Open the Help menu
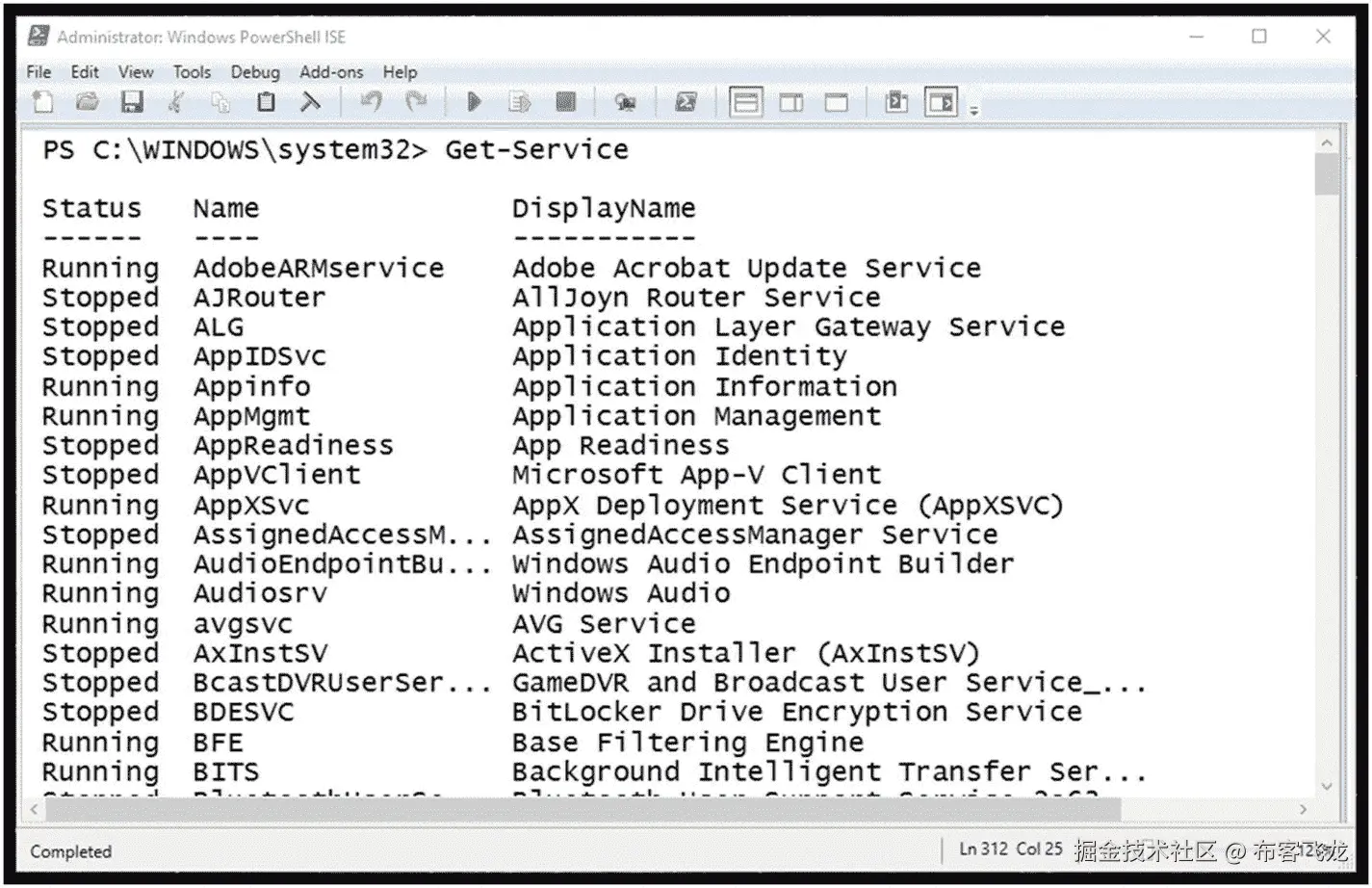The height and width of the screenshot is (888, 1372). (400, 72)
